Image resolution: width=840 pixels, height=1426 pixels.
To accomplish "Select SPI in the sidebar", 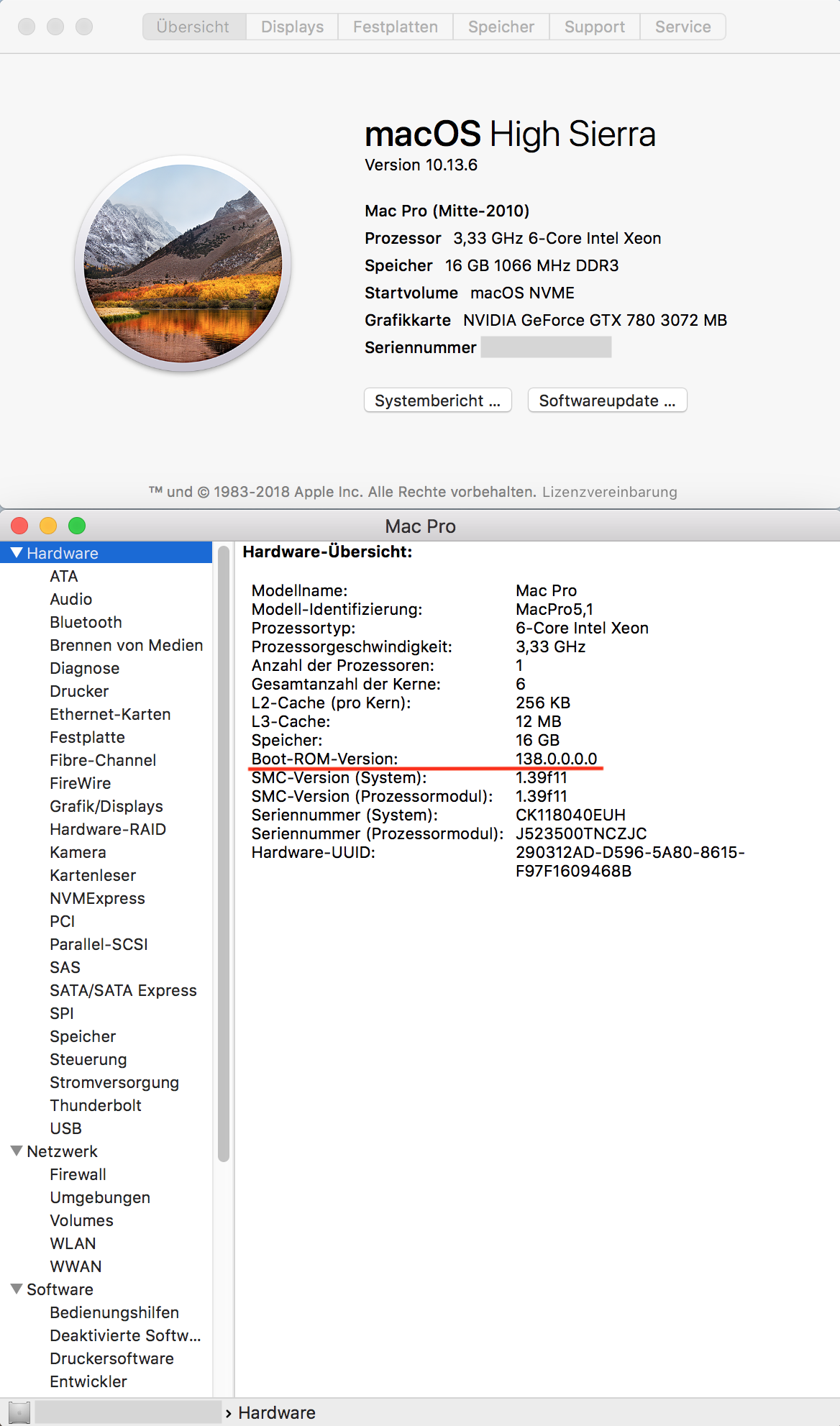I will point(62,1013).
